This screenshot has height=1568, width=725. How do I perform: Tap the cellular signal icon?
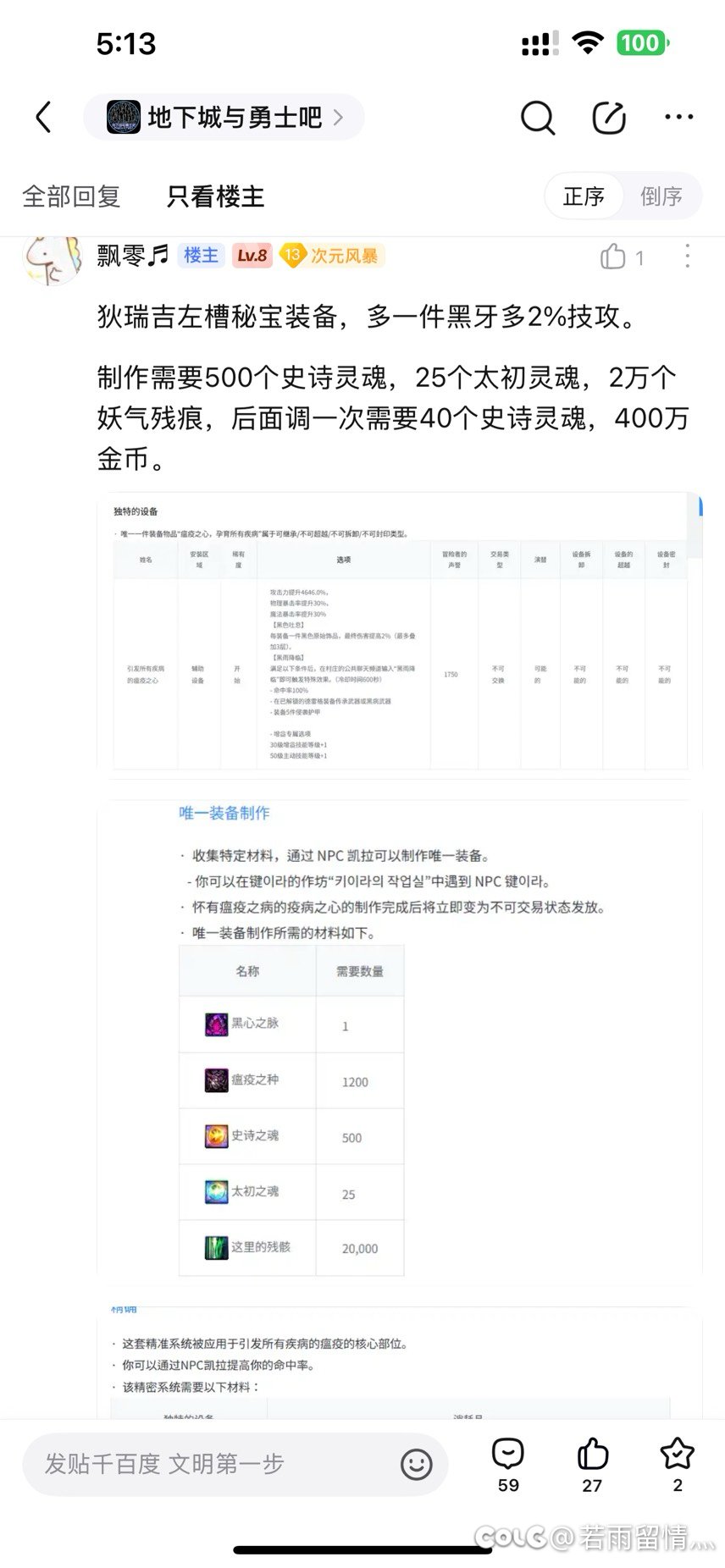540,42
